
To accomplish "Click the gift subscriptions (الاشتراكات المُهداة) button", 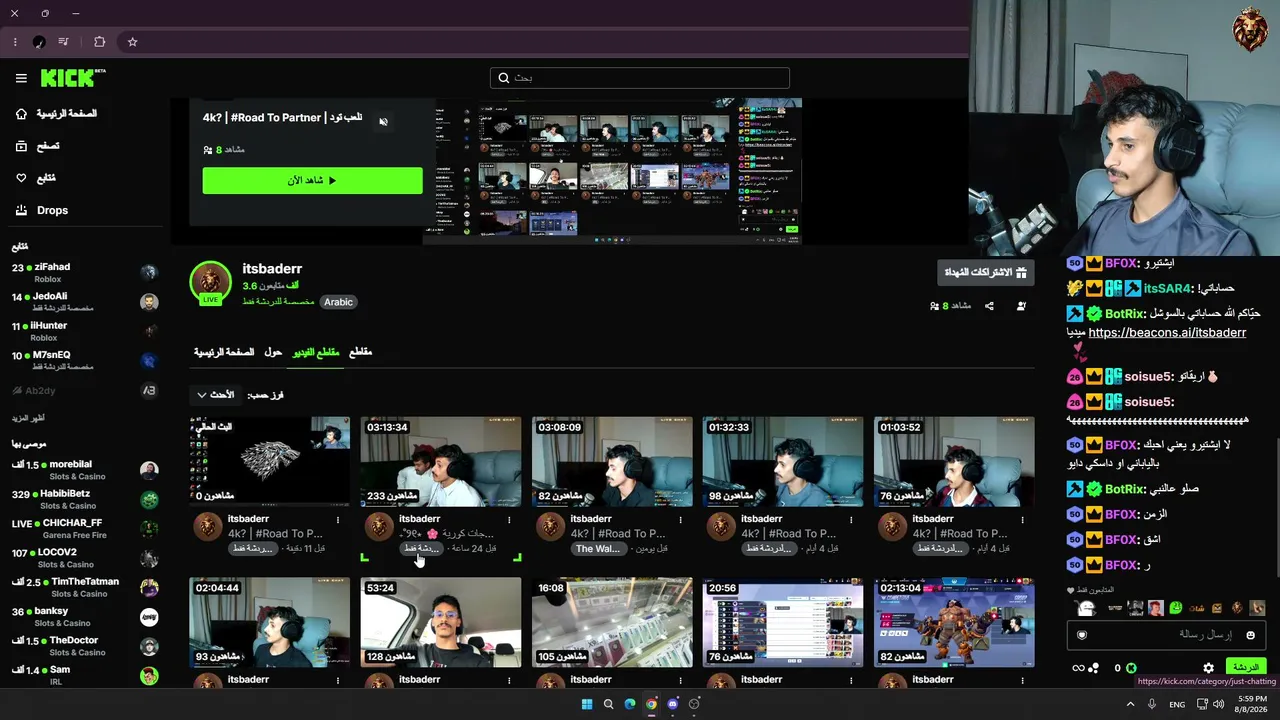I will [986, 272].
